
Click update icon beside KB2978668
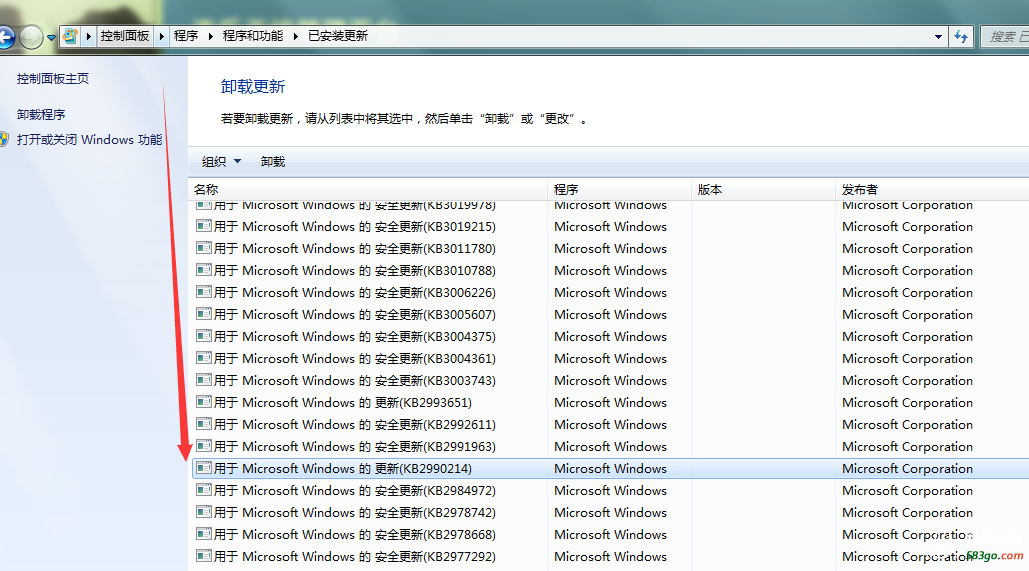point(203,534)
